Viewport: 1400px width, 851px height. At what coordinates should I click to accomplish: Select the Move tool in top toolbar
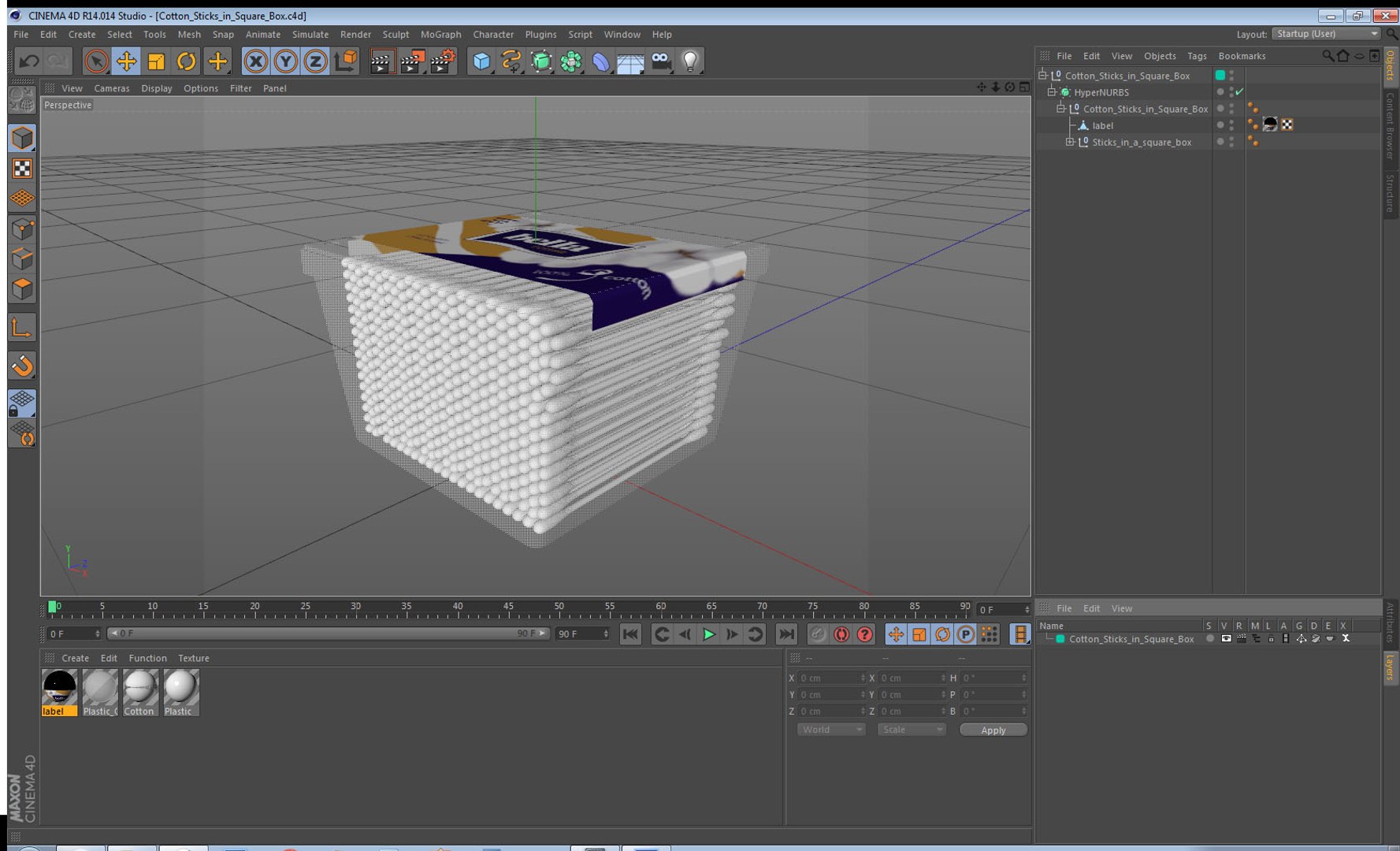(126, 61)
